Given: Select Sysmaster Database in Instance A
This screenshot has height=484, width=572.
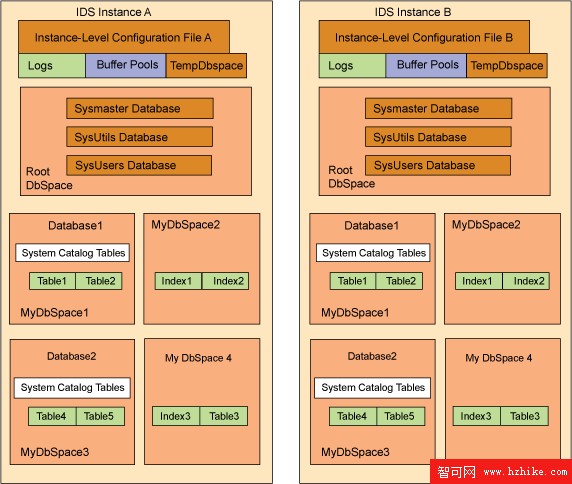Looking at the screenshot, I should click(140, 108).
